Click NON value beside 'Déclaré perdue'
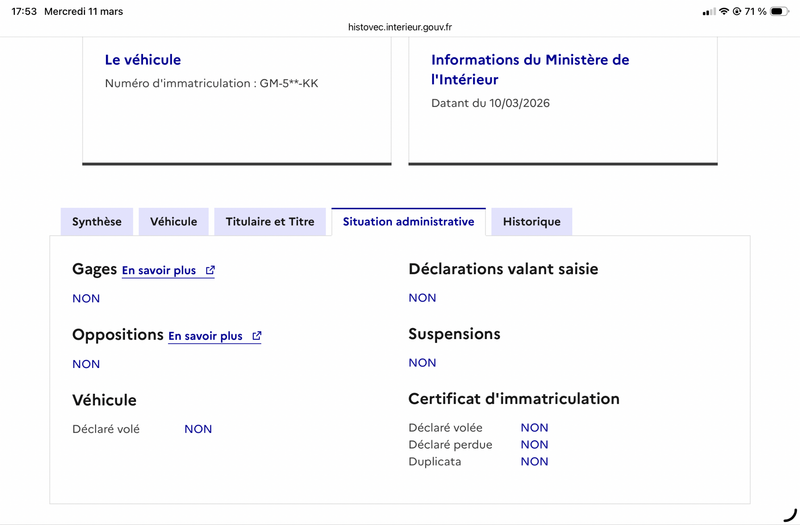800x525 pixels. (x=534, y=444)
